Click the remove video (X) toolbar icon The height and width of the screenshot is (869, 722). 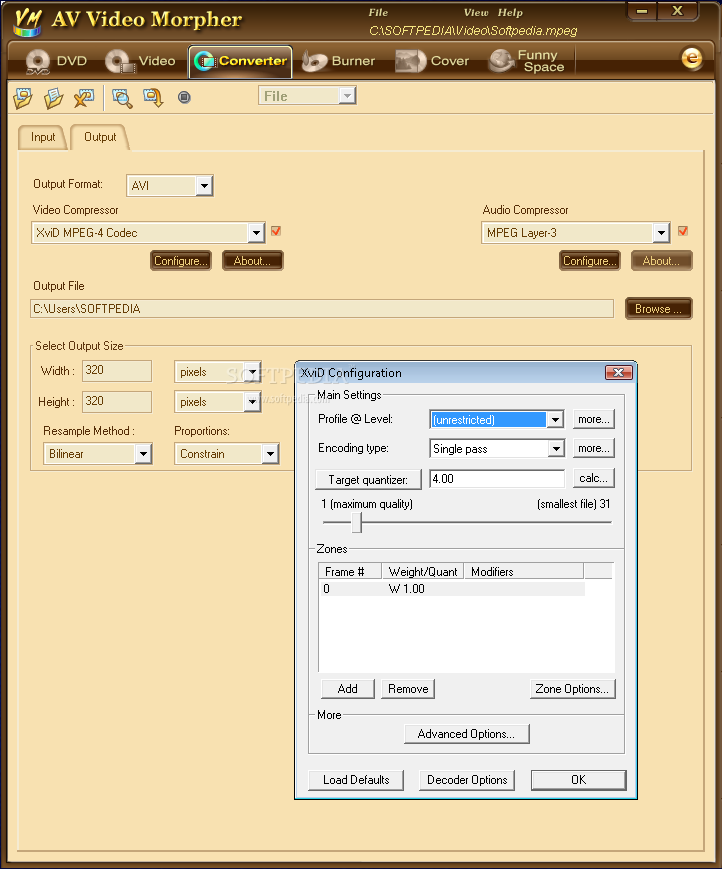(84, 98)
